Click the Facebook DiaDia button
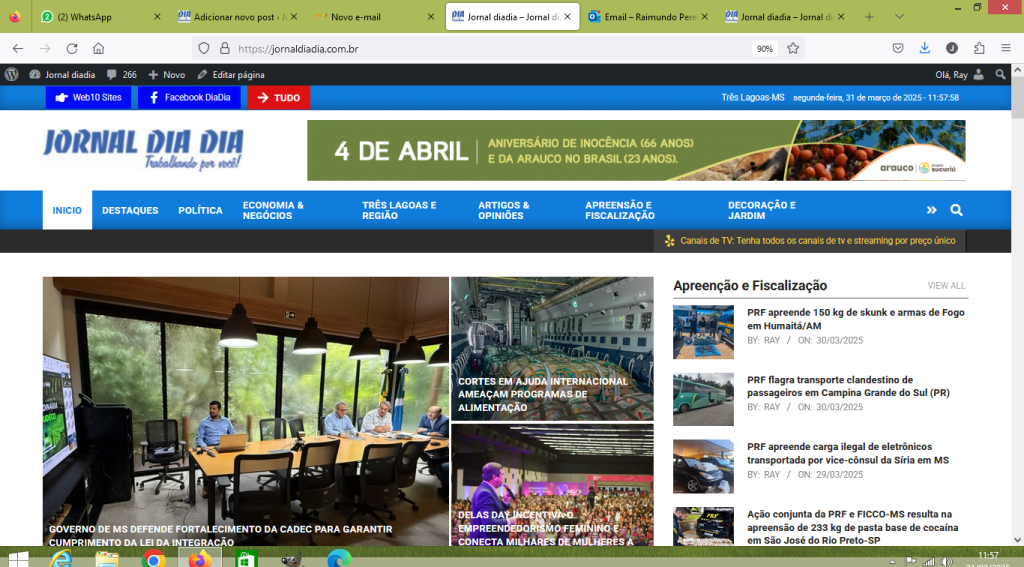The height and width of the screenshot is (567, 1024). 189,97
